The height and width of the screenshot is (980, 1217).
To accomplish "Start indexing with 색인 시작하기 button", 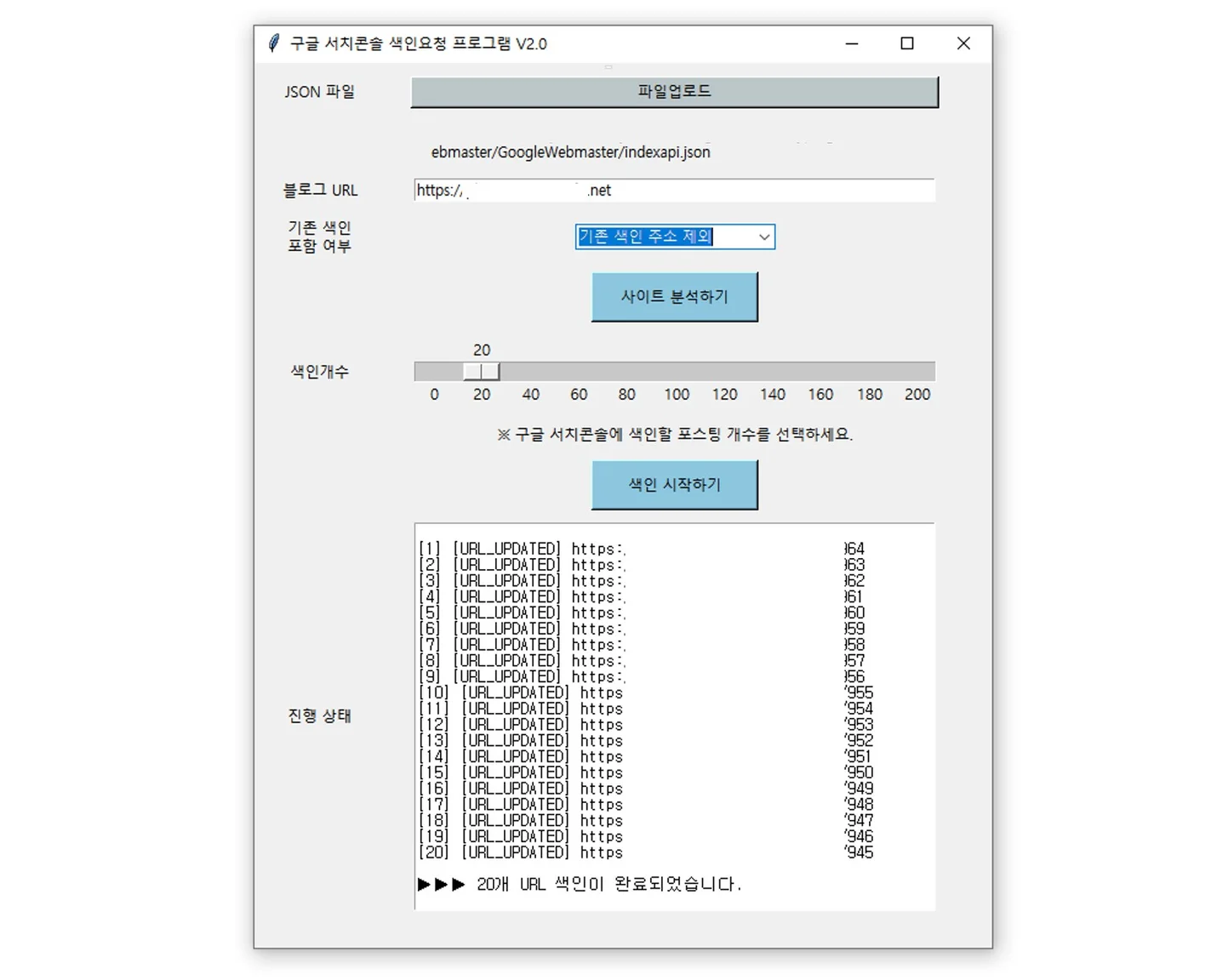I will pos(674,485).
